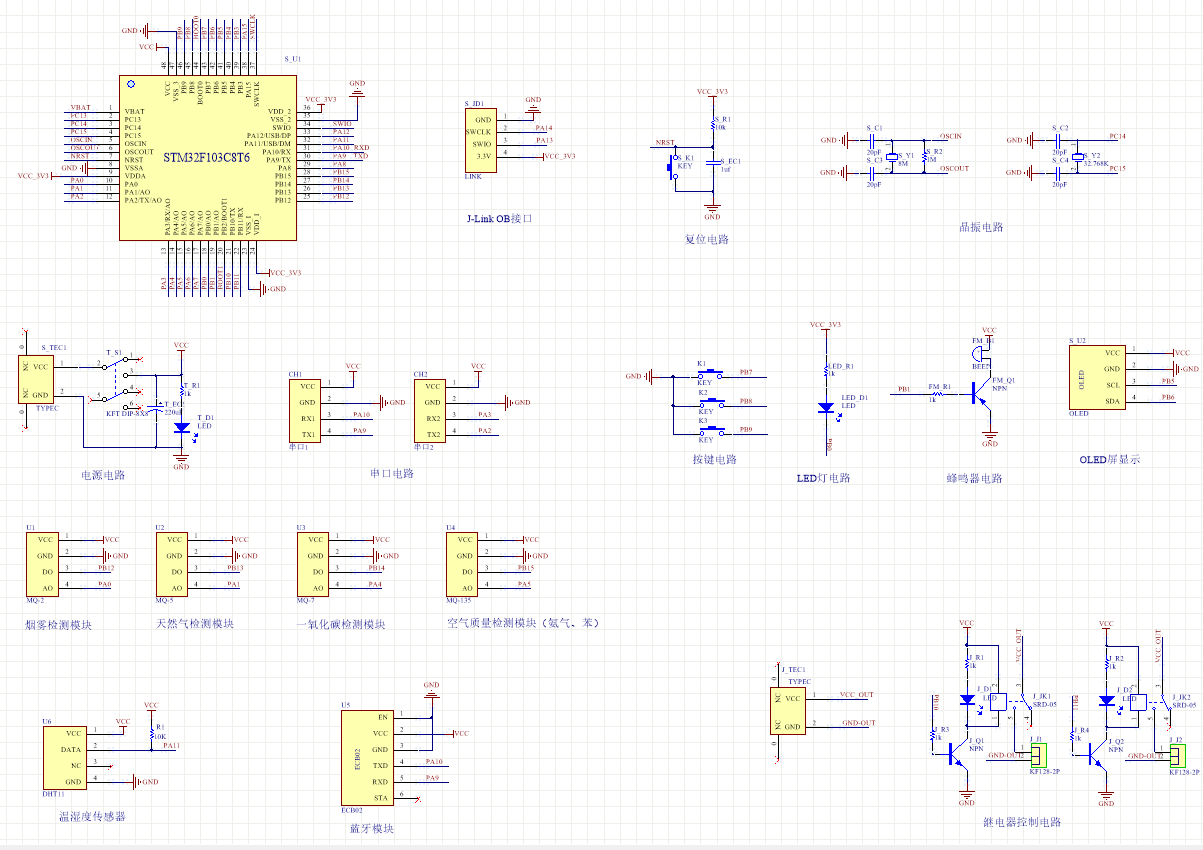This screenshot has height=850, width=1203.
Task: Select the S_U2 OLED display module block
Action: [x=1096, y=376]
